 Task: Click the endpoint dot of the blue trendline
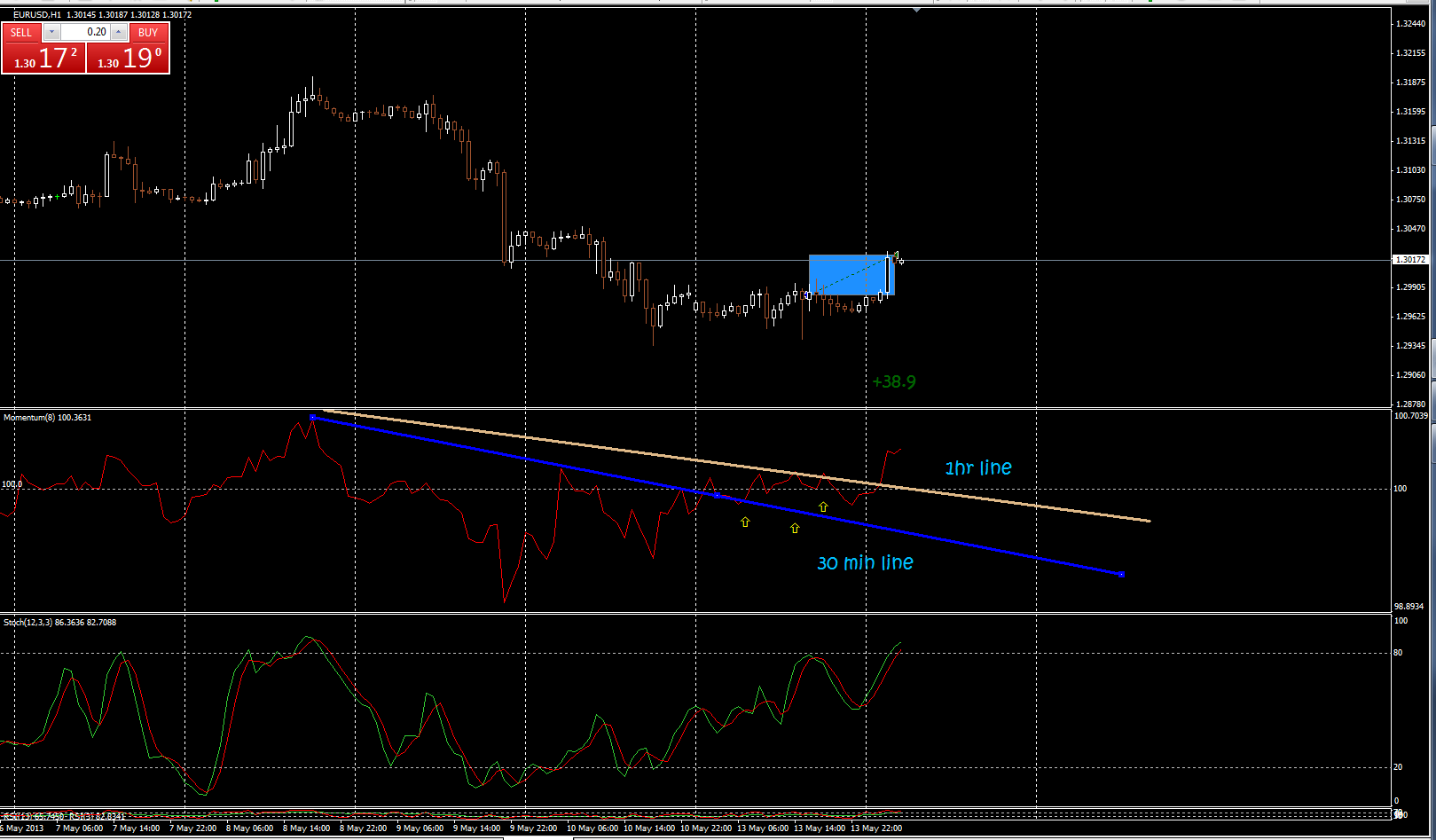click(x=1121, y=574)
